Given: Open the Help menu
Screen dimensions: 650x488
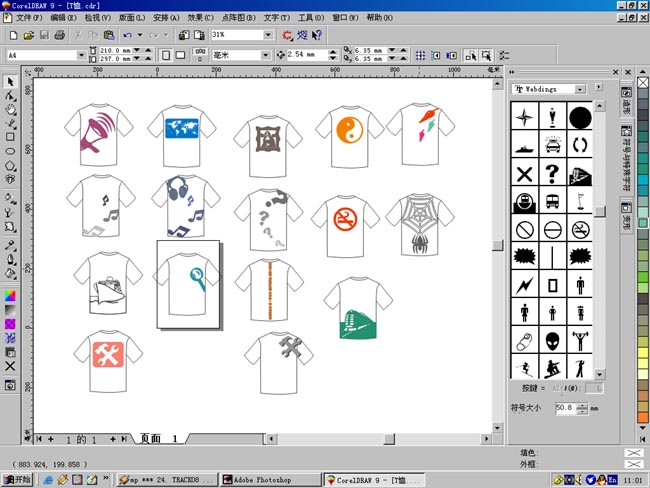Looking at the screenshot, I should tap(379, 17).
